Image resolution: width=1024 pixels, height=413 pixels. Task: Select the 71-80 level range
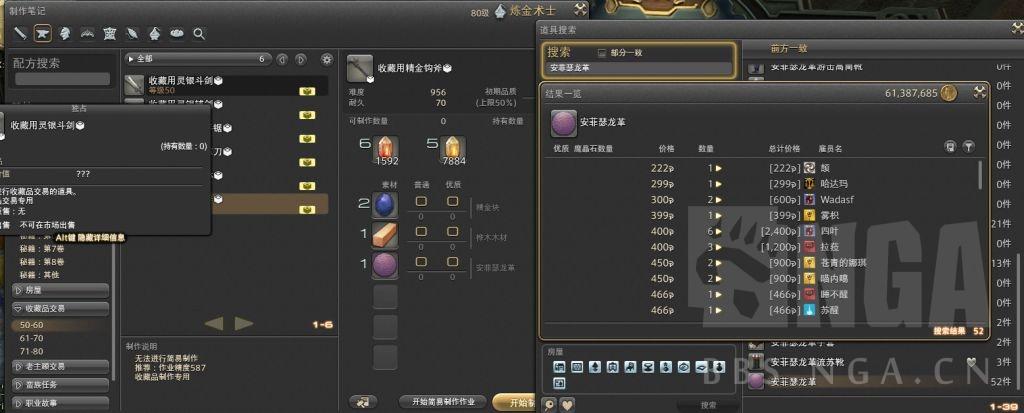point(31,351)
